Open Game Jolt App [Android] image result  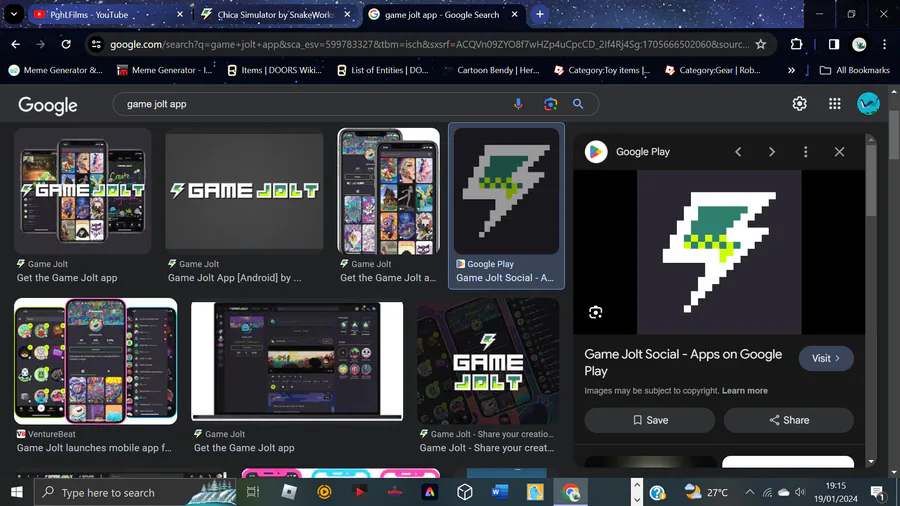(x=244, y=191)
